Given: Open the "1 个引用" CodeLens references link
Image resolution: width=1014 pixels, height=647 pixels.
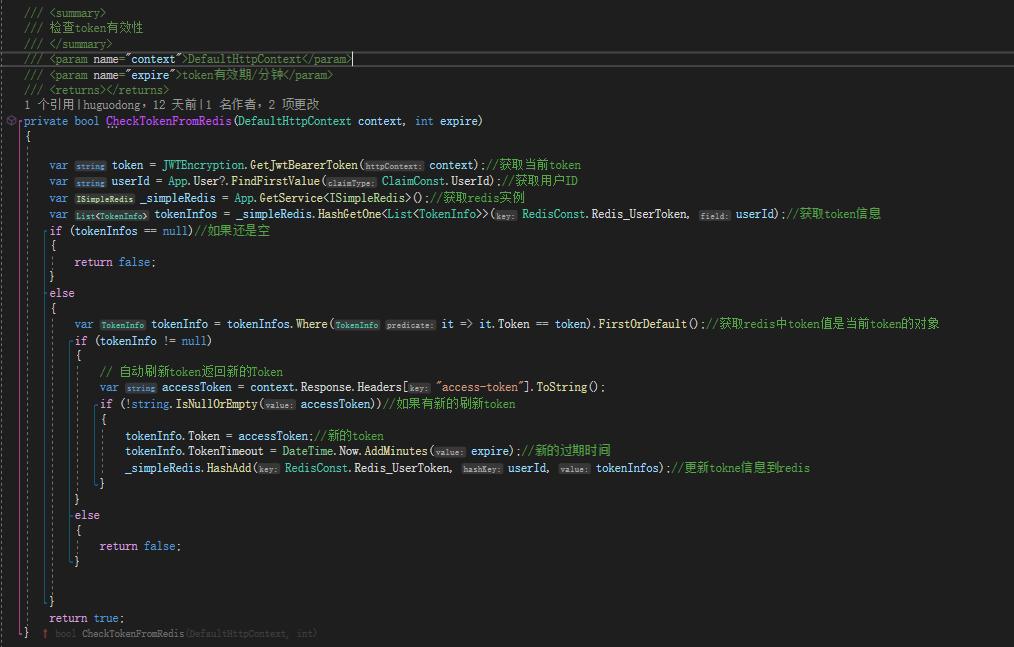Looking at the screenshot, I should (x=48, y=105).
